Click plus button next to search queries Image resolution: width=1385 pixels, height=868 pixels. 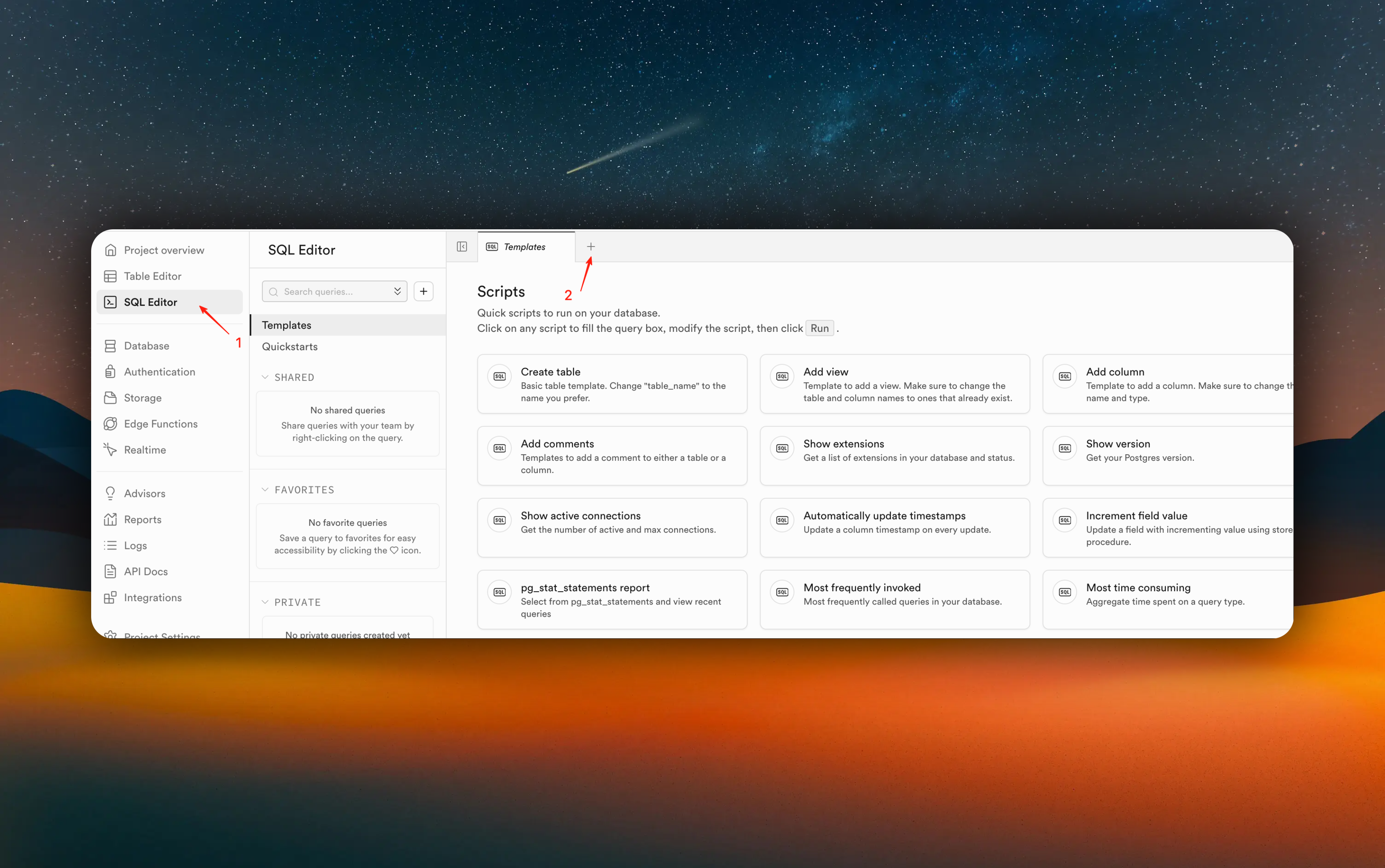423,291
